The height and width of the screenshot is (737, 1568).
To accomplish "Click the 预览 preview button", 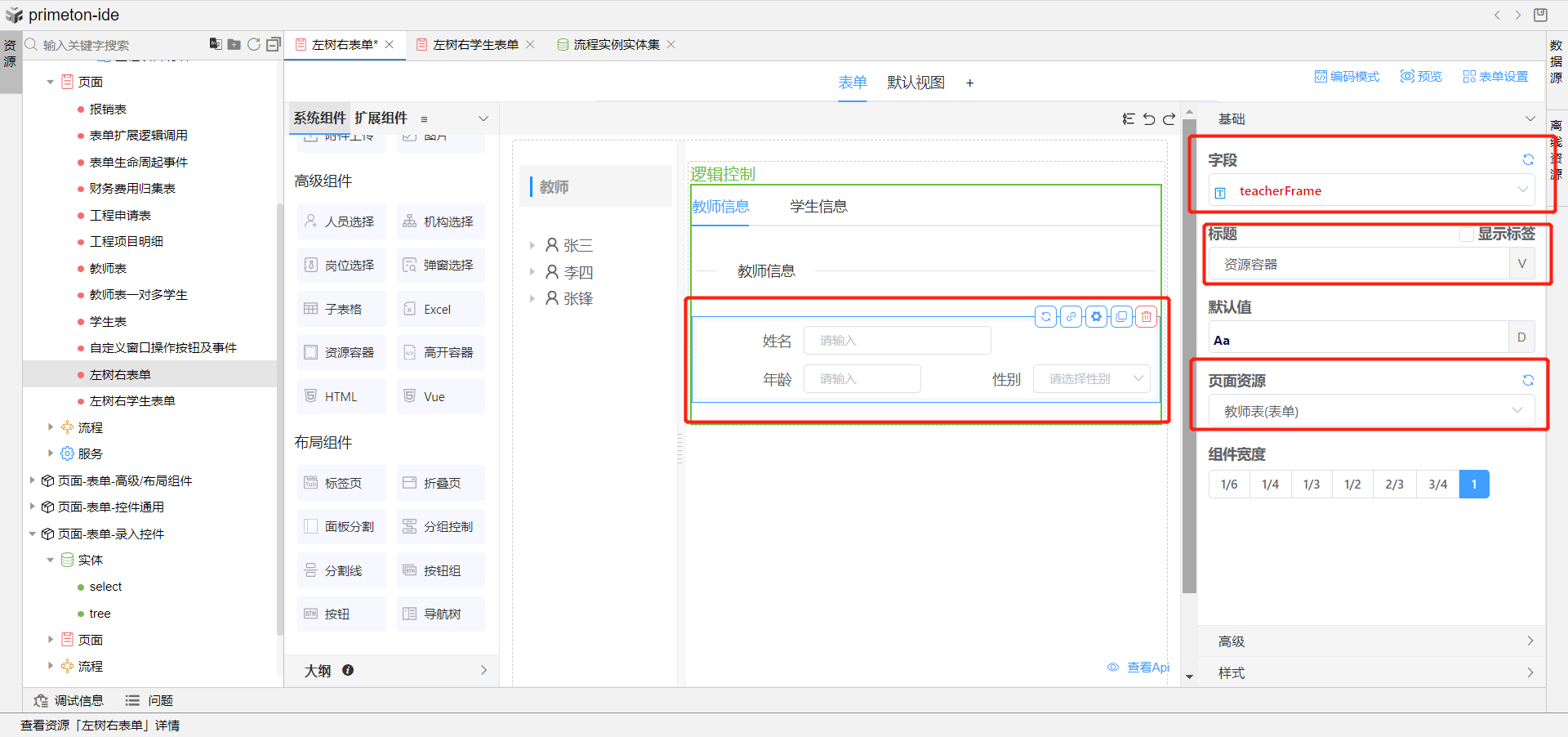I will coord(1421,76).
